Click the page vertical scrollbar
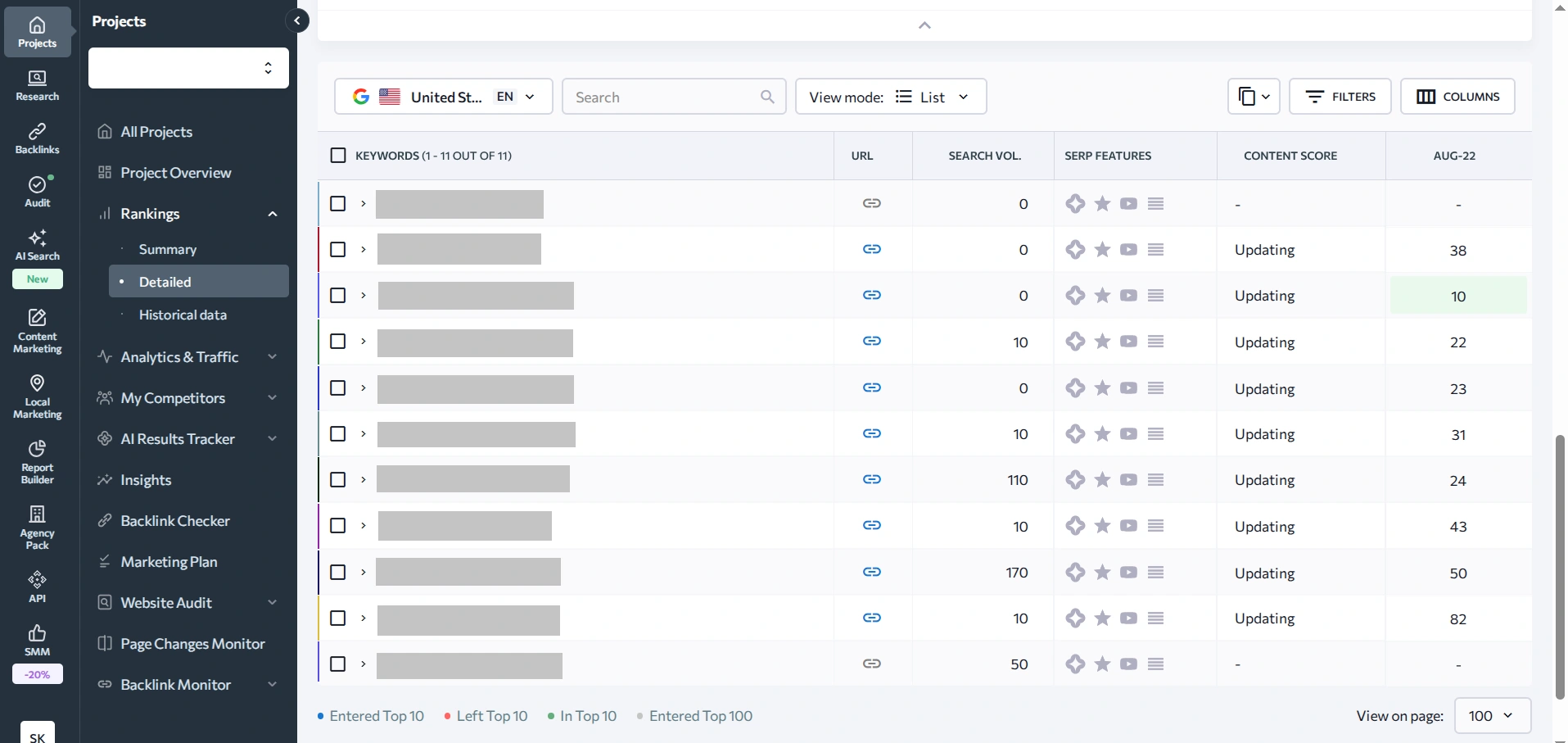 (1560, 567)
